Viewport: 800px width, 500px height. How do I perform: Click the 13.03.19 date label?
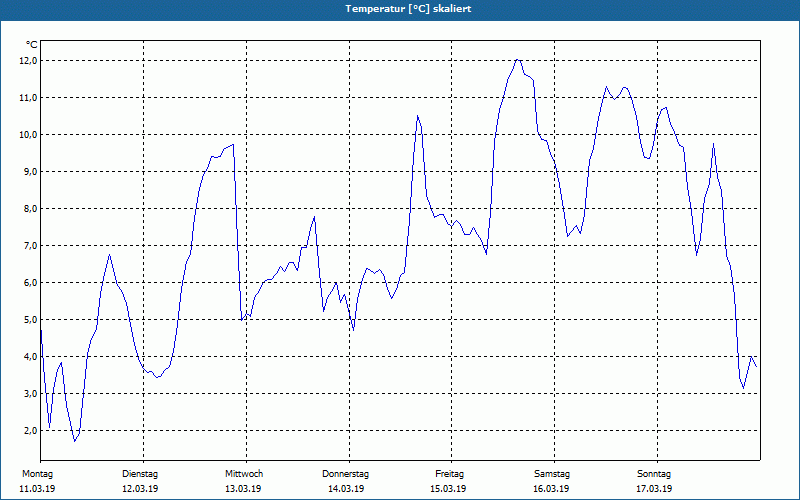(243, 489)
